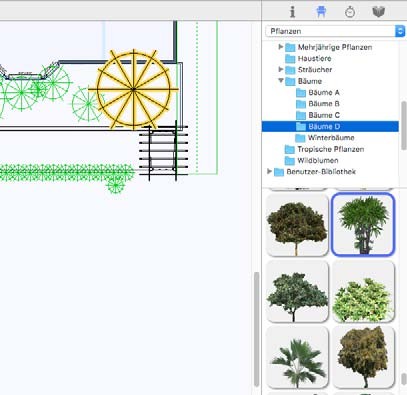
Task: Open the info inspector tab icon
Action: [x=292, y=12]
